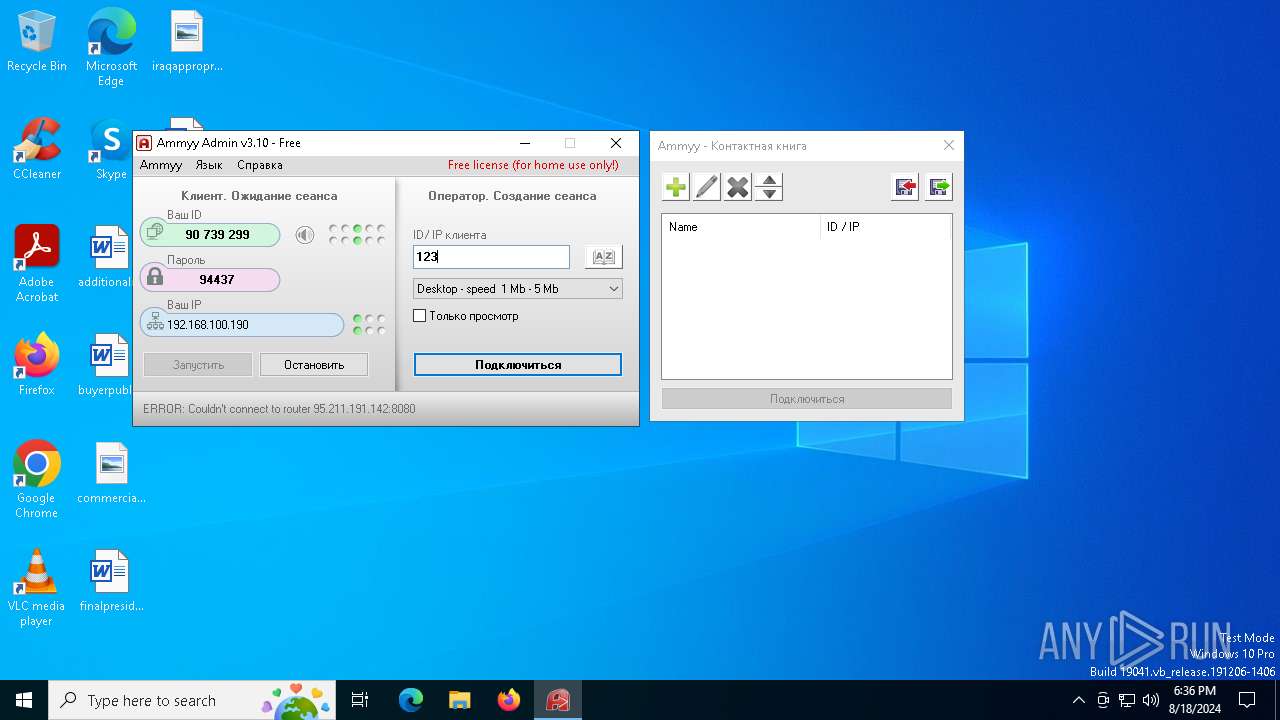Open the clock showing 6:36 PM
The image size is (1280, 720).
[1195, 700]
